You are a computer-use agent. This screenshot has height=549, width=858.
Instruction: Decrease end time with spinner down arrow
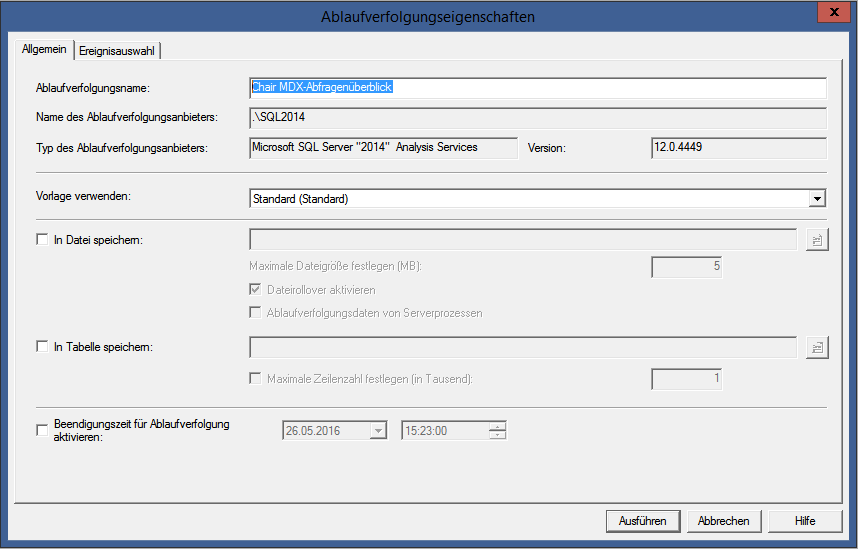(x=498, y=436)
